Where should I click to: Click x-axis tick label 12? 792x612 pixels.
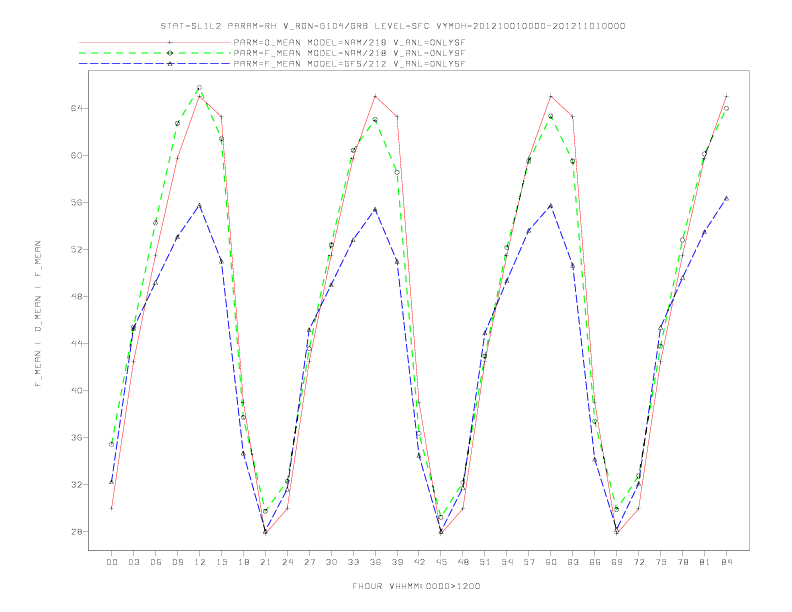point(200,562)
